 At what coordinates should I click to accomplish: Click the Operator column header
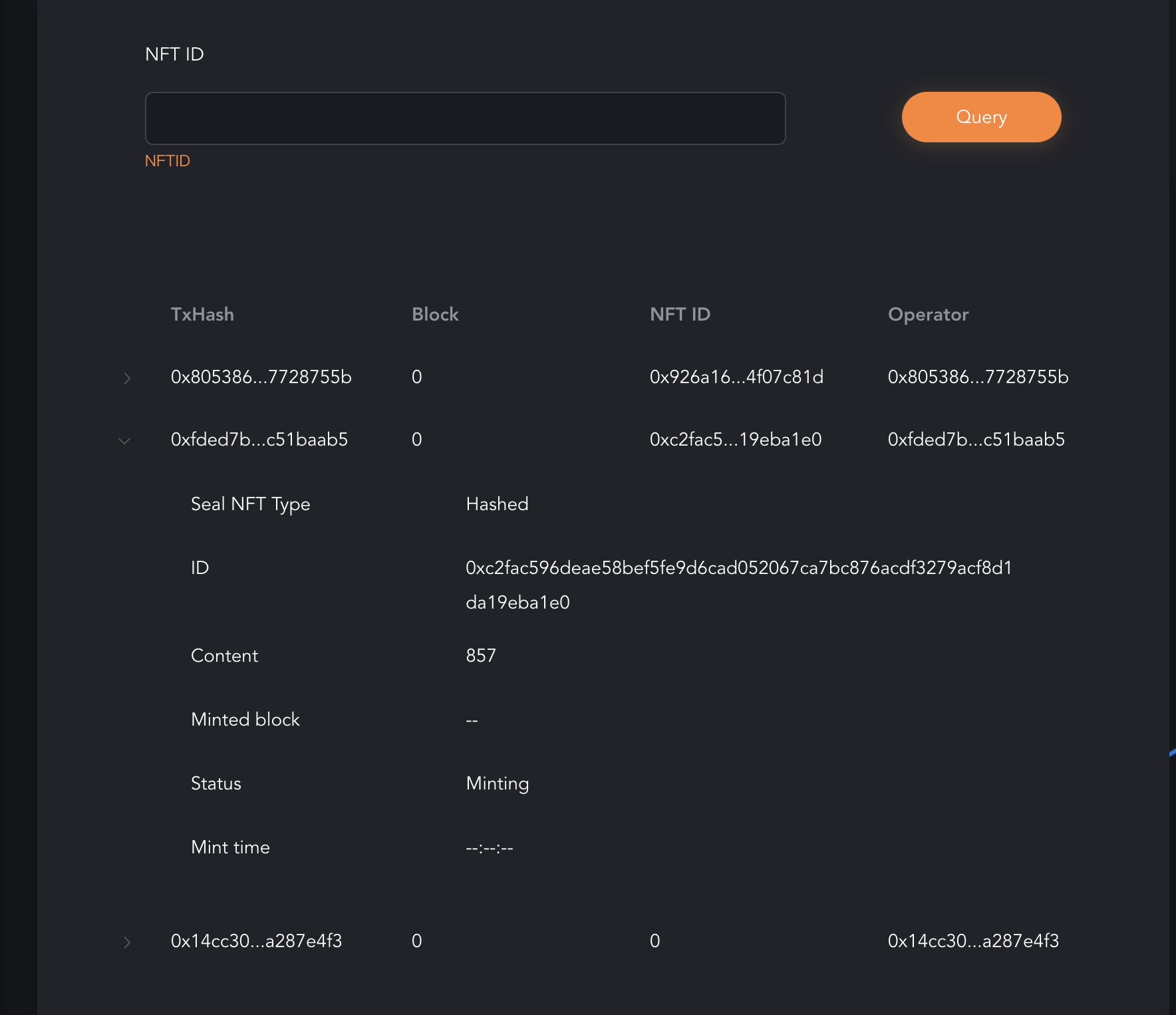pos(928,315)
